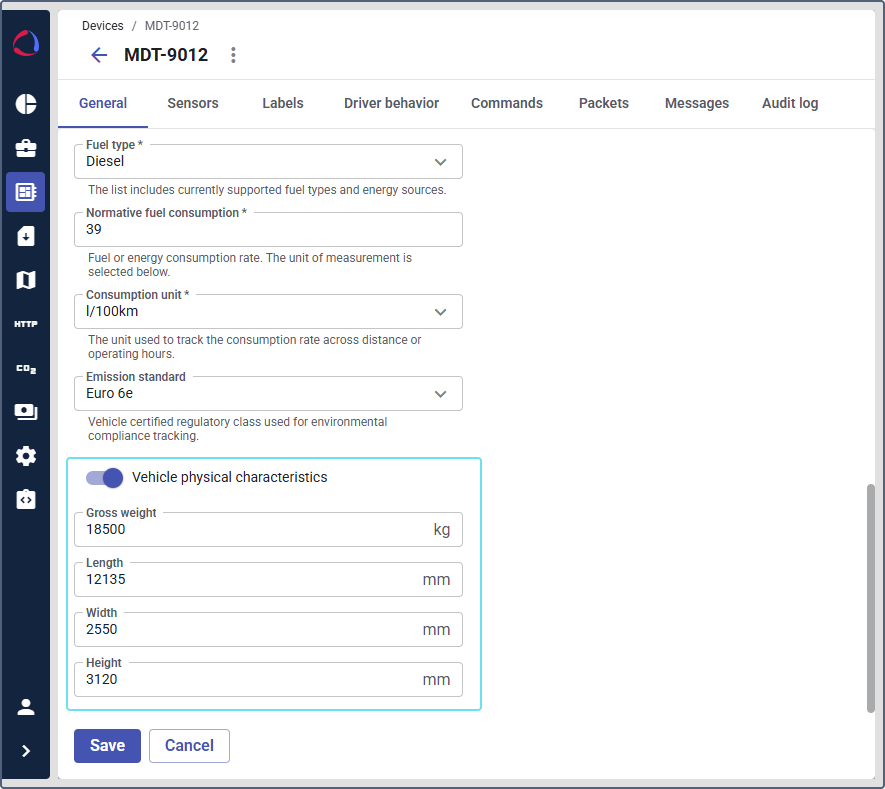Select the HTTP icon in the sidebar
The image size is (885, 789).
[x=26, y=324]
